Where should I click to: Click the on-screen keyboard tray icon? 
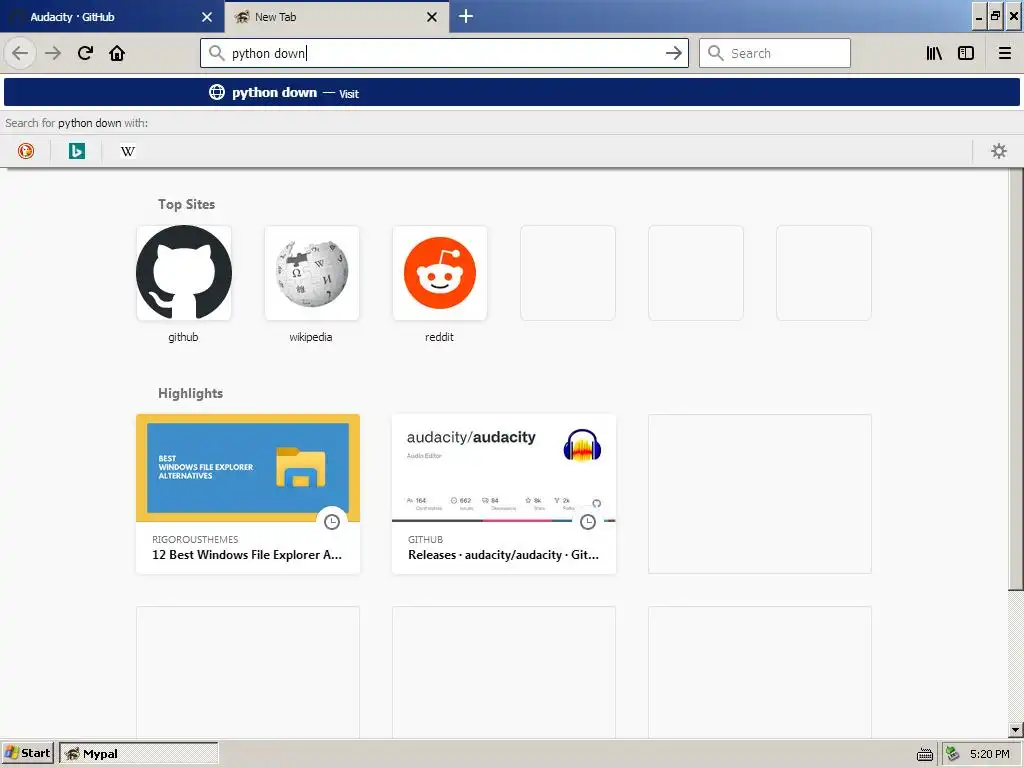(x=925, y=754)
